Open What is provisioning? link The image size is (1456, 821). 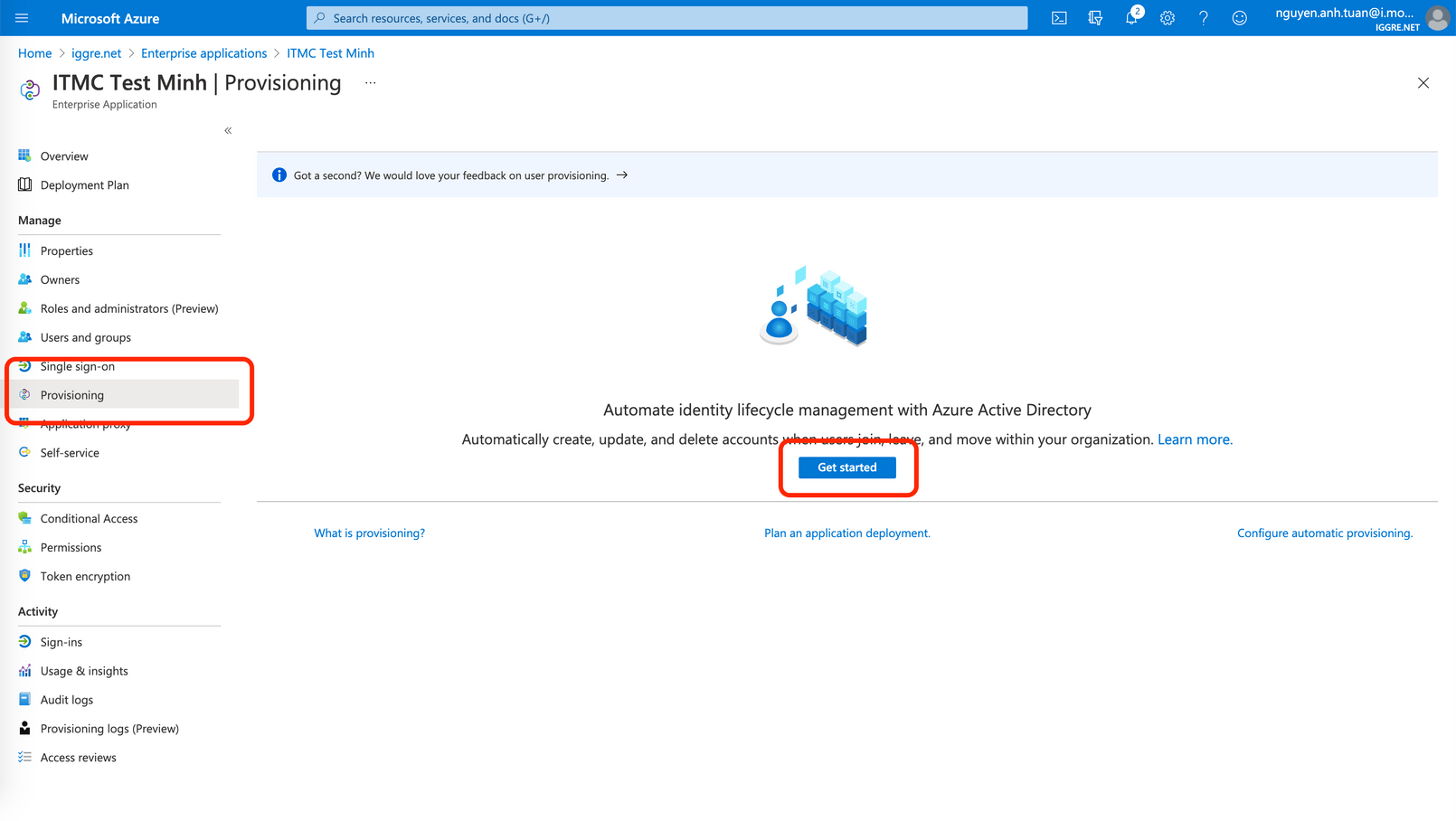pyautogui.click(x=369, y=533)
